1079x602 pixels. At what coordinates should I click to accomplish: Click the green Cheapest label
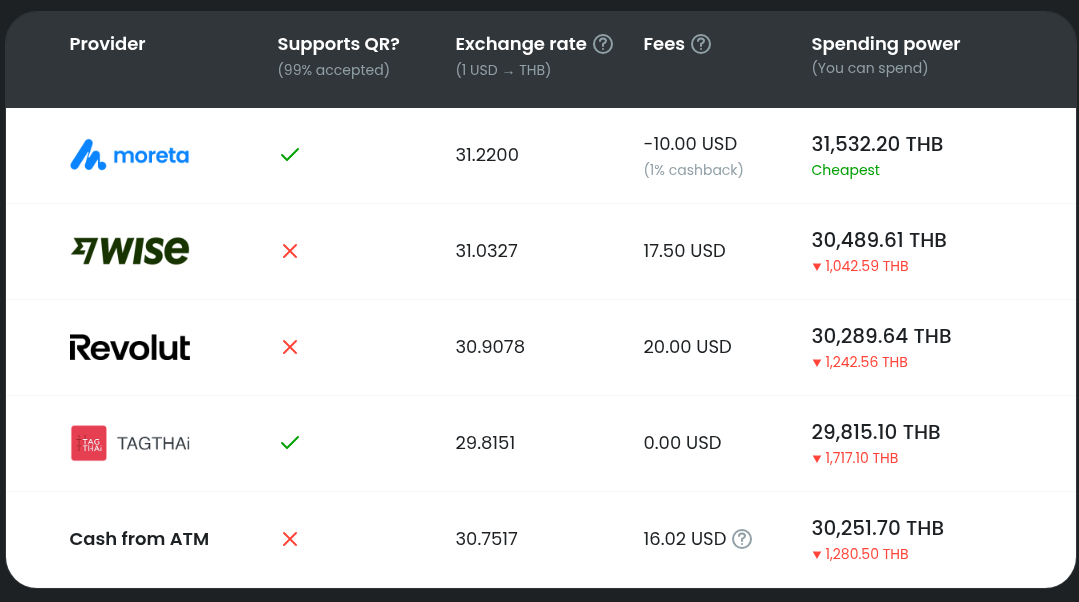[845, 170]
